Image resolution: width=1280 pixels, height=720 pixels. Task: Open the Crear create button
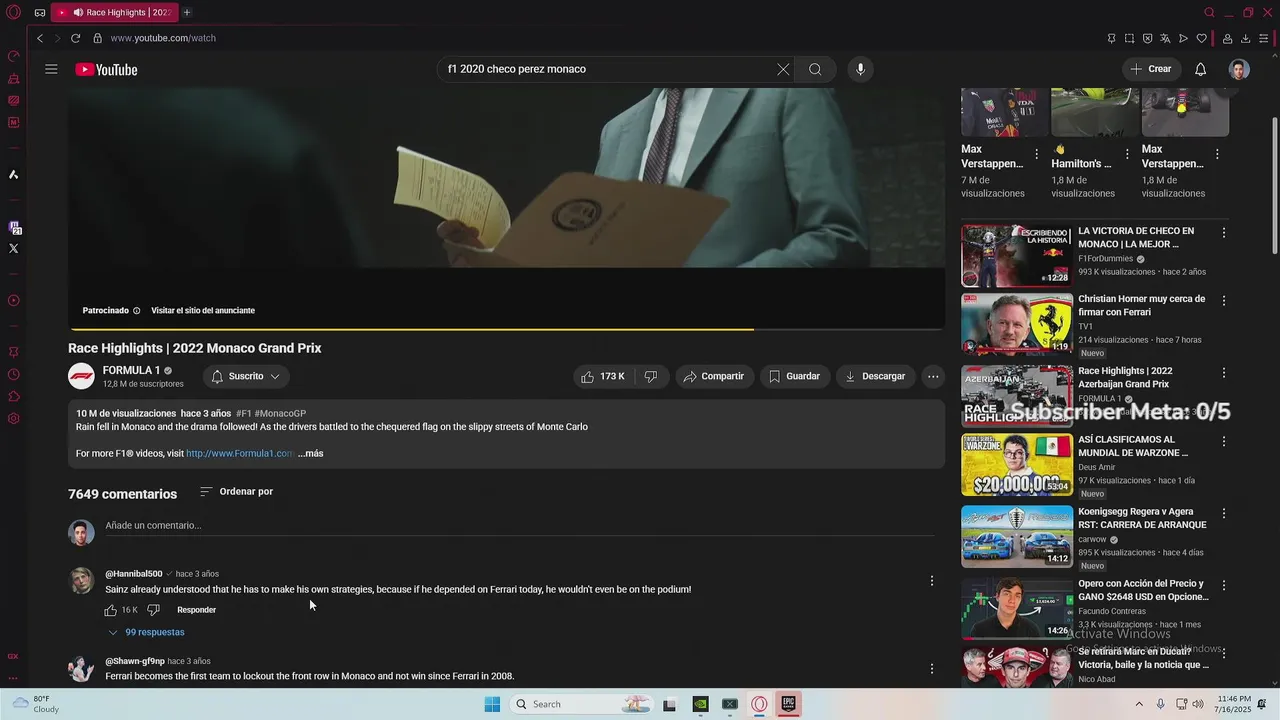(1151, 69)
